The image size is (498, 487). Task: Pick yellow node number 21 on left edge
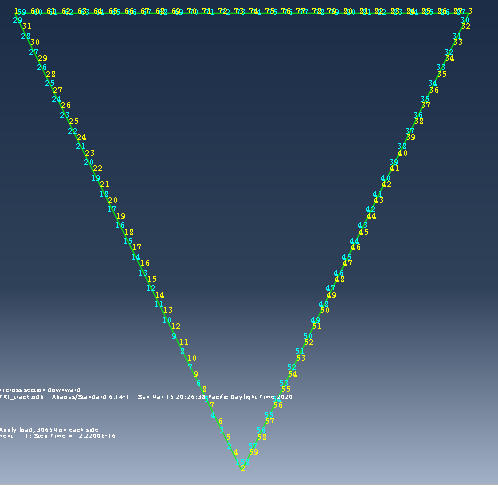[105, 184]
